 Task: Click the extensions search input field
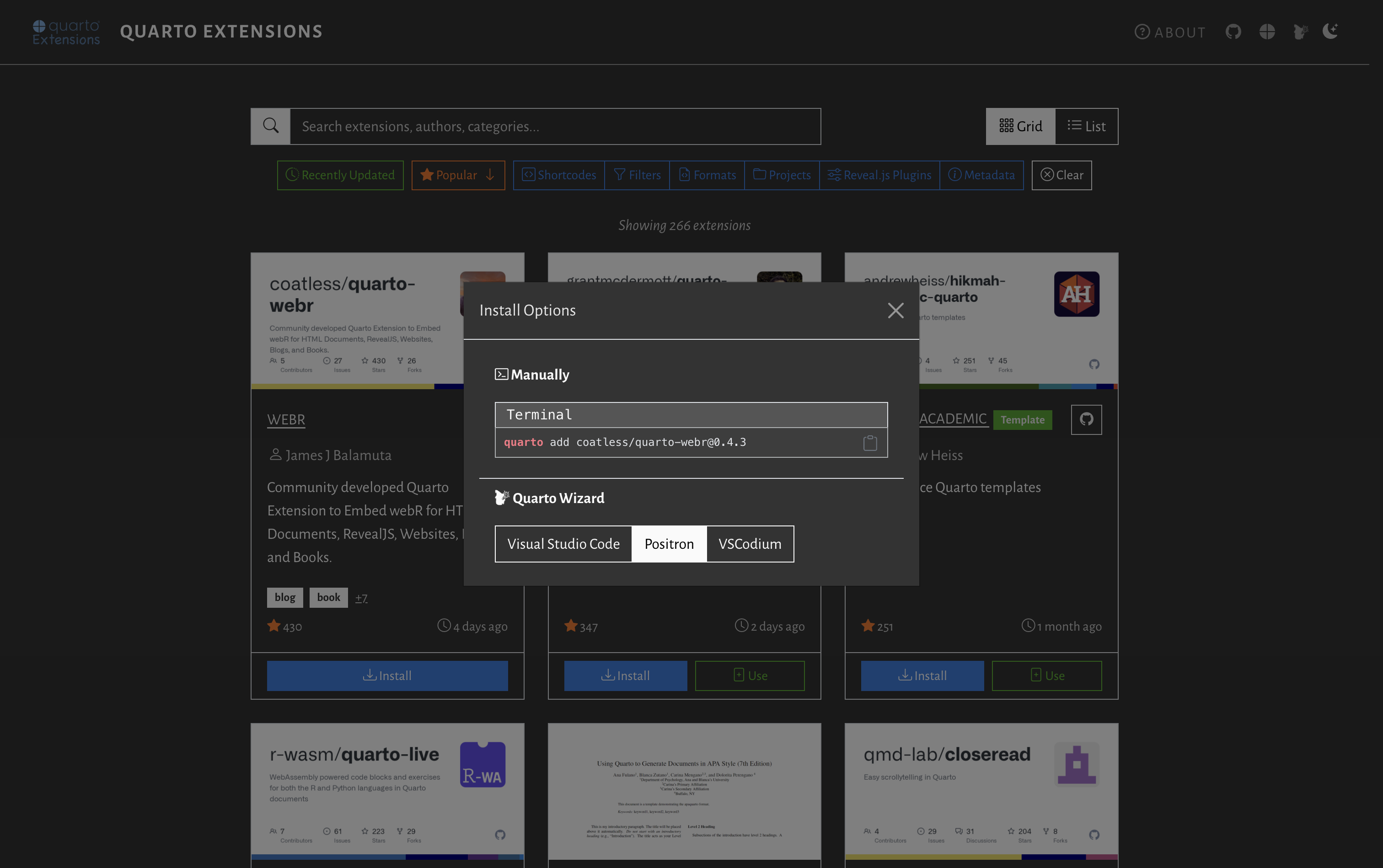click(x=556, y=126)
